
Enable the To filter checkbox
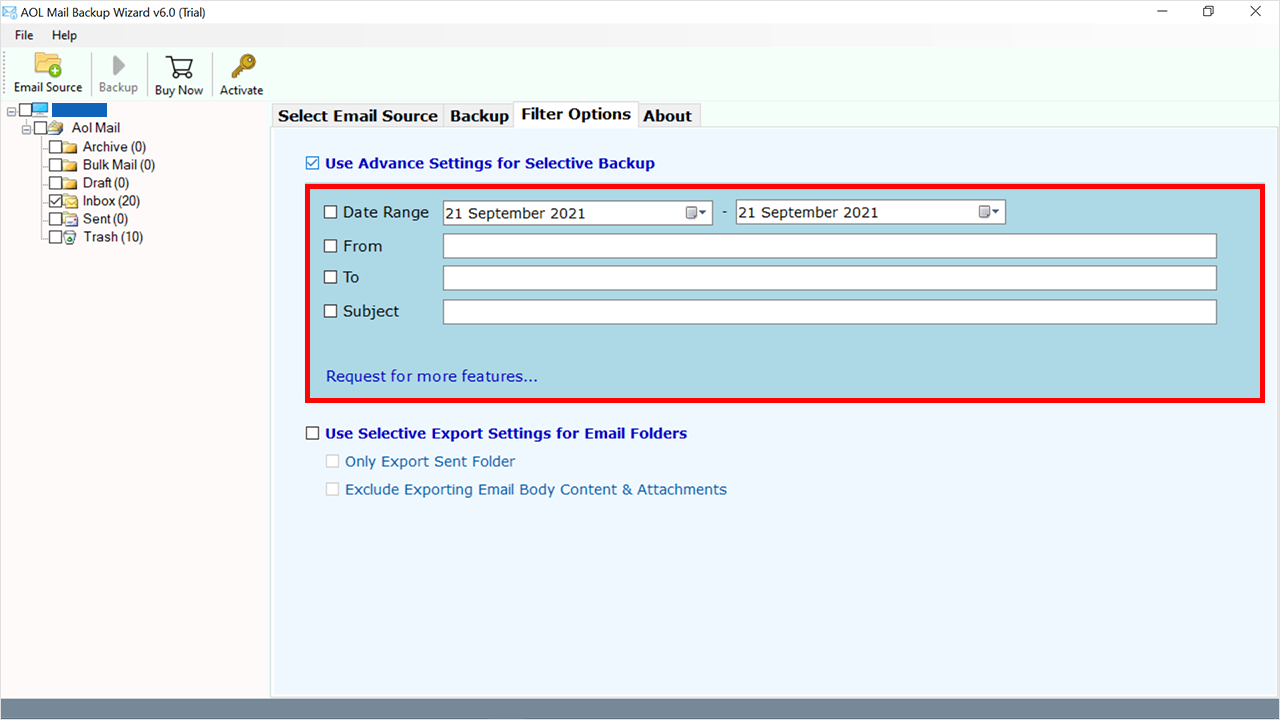[331, 277]
